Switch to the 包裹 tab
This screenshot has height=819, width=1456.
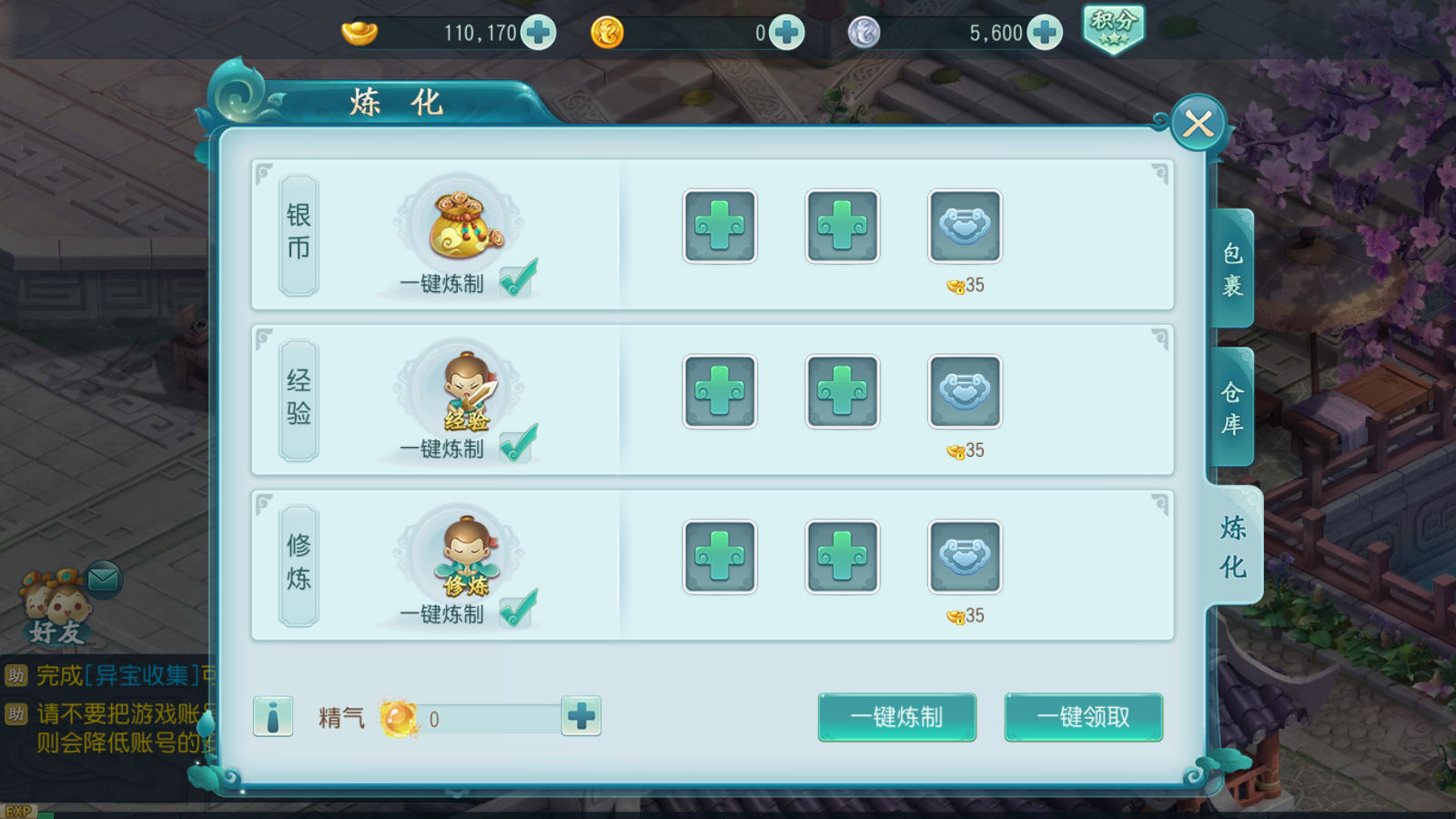coord(1232,268)
